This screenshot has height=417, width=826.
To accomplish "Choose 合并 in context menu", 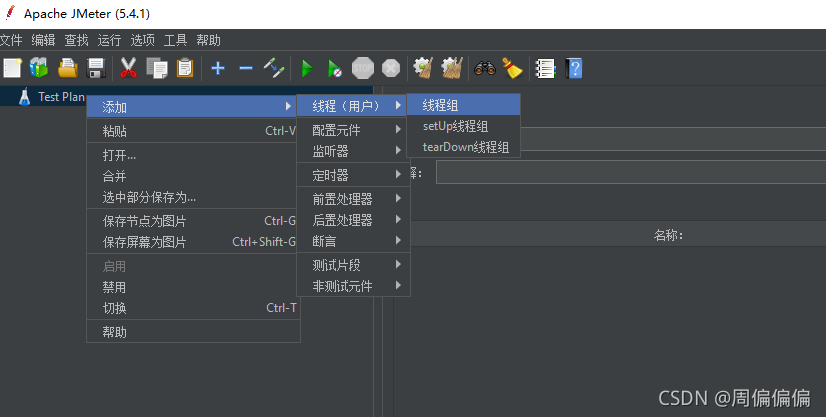I will click(x=193, y=176).
